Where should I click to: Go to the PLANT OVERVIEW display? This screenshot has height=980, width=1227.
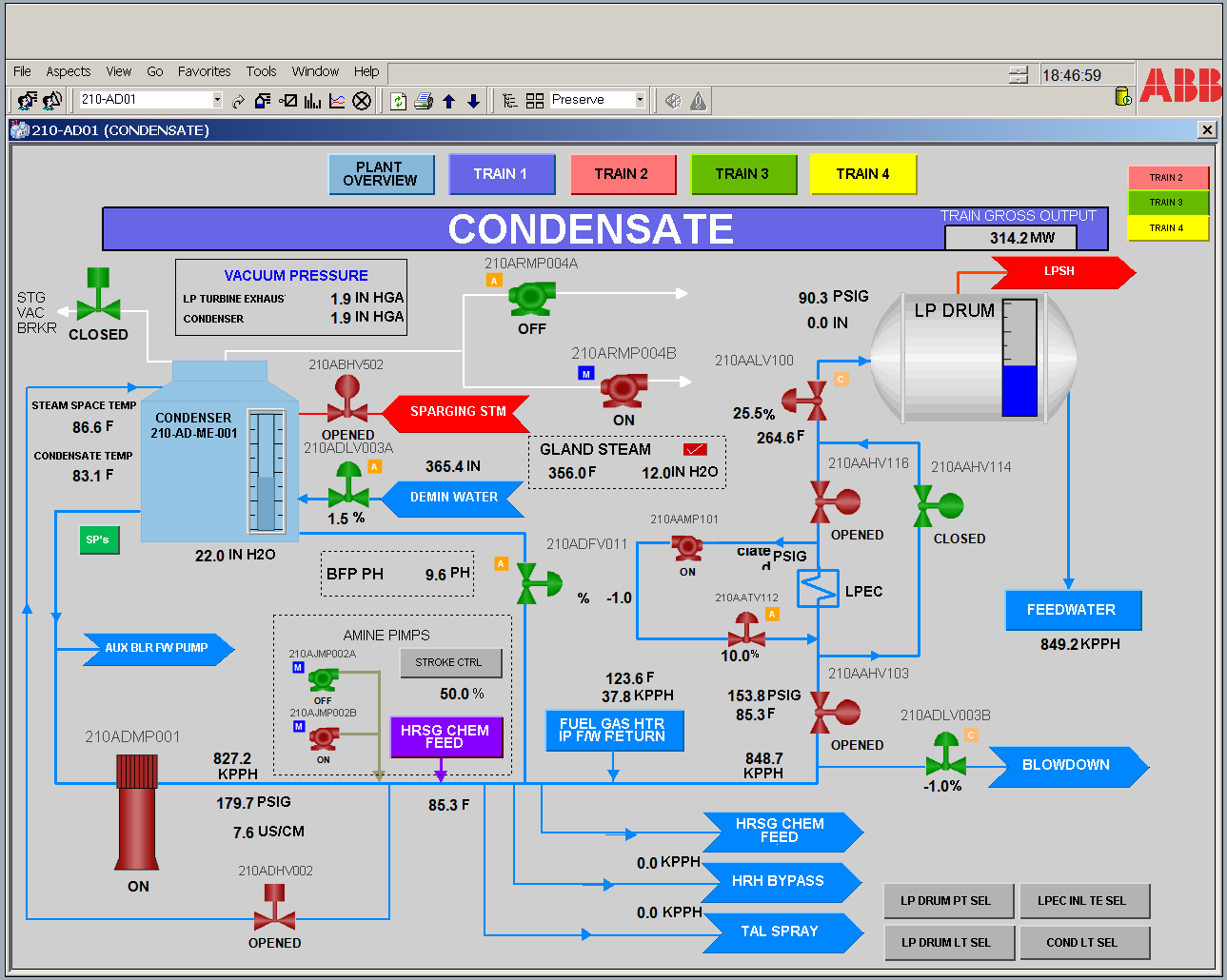380,174
